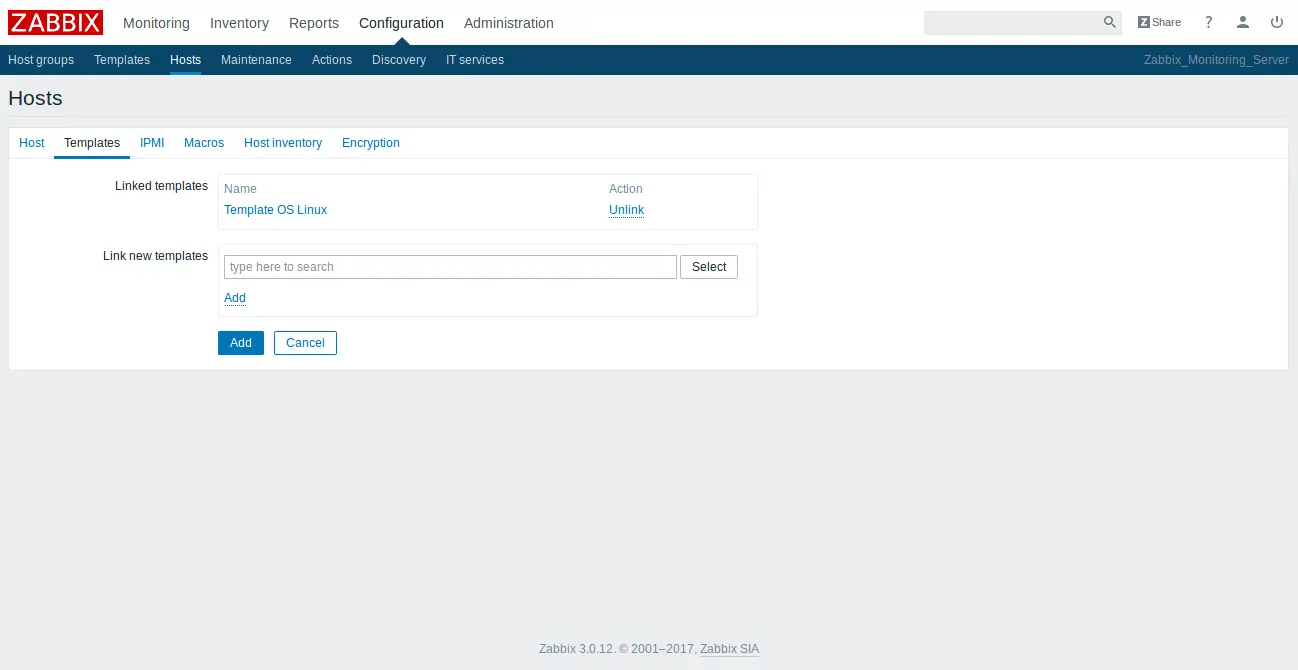This screenshot has width=1298, height=670.
Task: Open the Template OS Linux link
Action: tap(276, 210)
